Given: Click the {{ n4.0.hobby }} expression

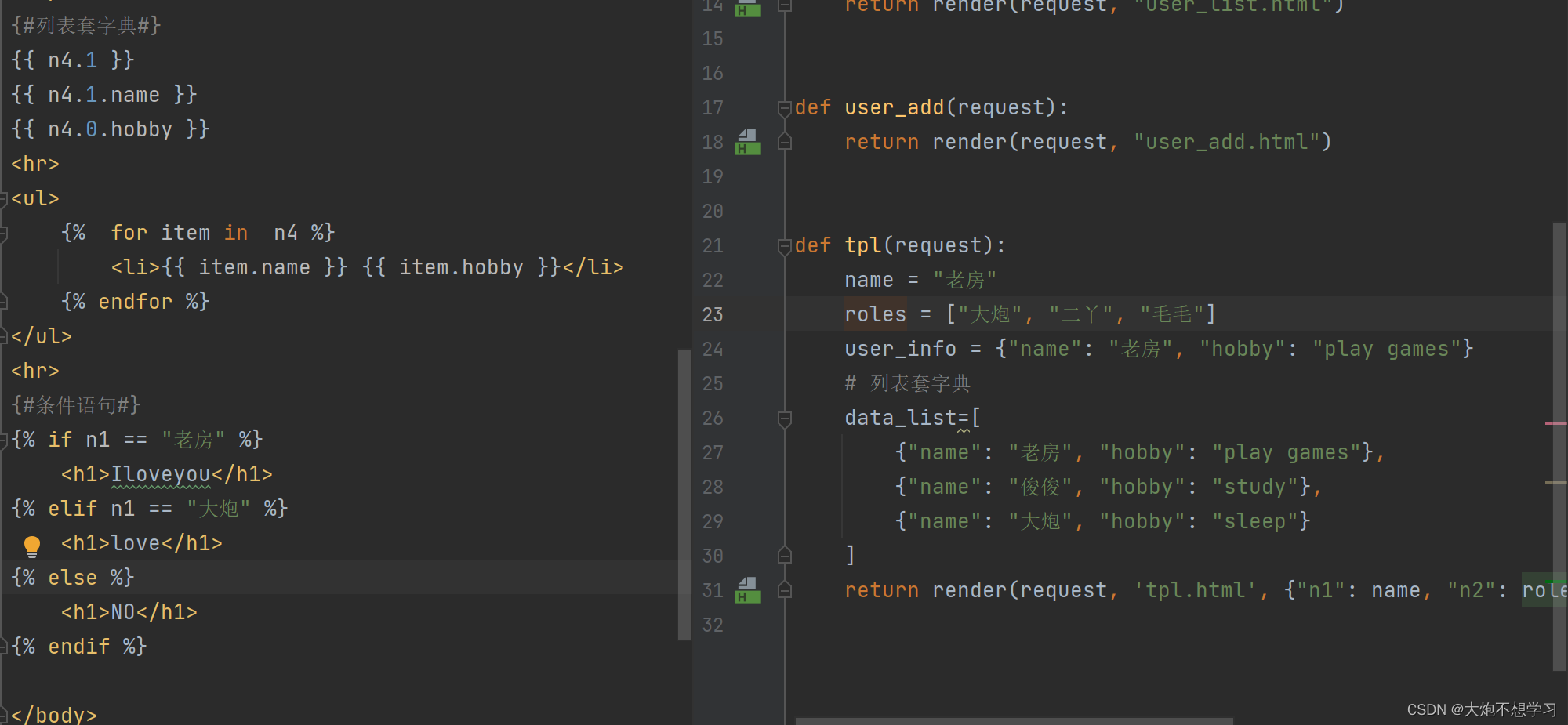Looking at the screenshot, I should (111, 130).
